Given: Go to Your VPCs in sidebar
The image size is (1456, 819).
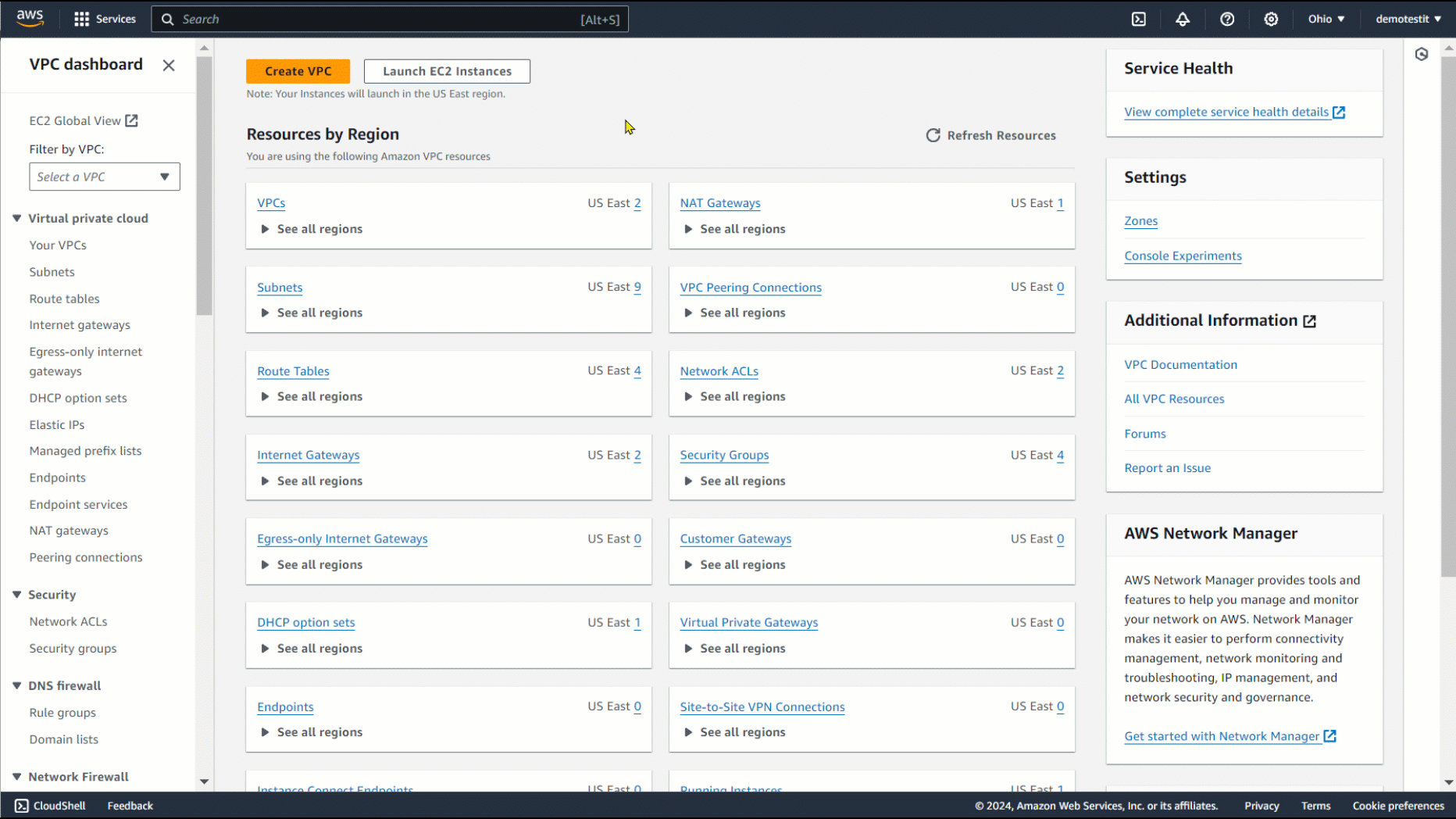Looking at the screenshot, I should 58,245.
